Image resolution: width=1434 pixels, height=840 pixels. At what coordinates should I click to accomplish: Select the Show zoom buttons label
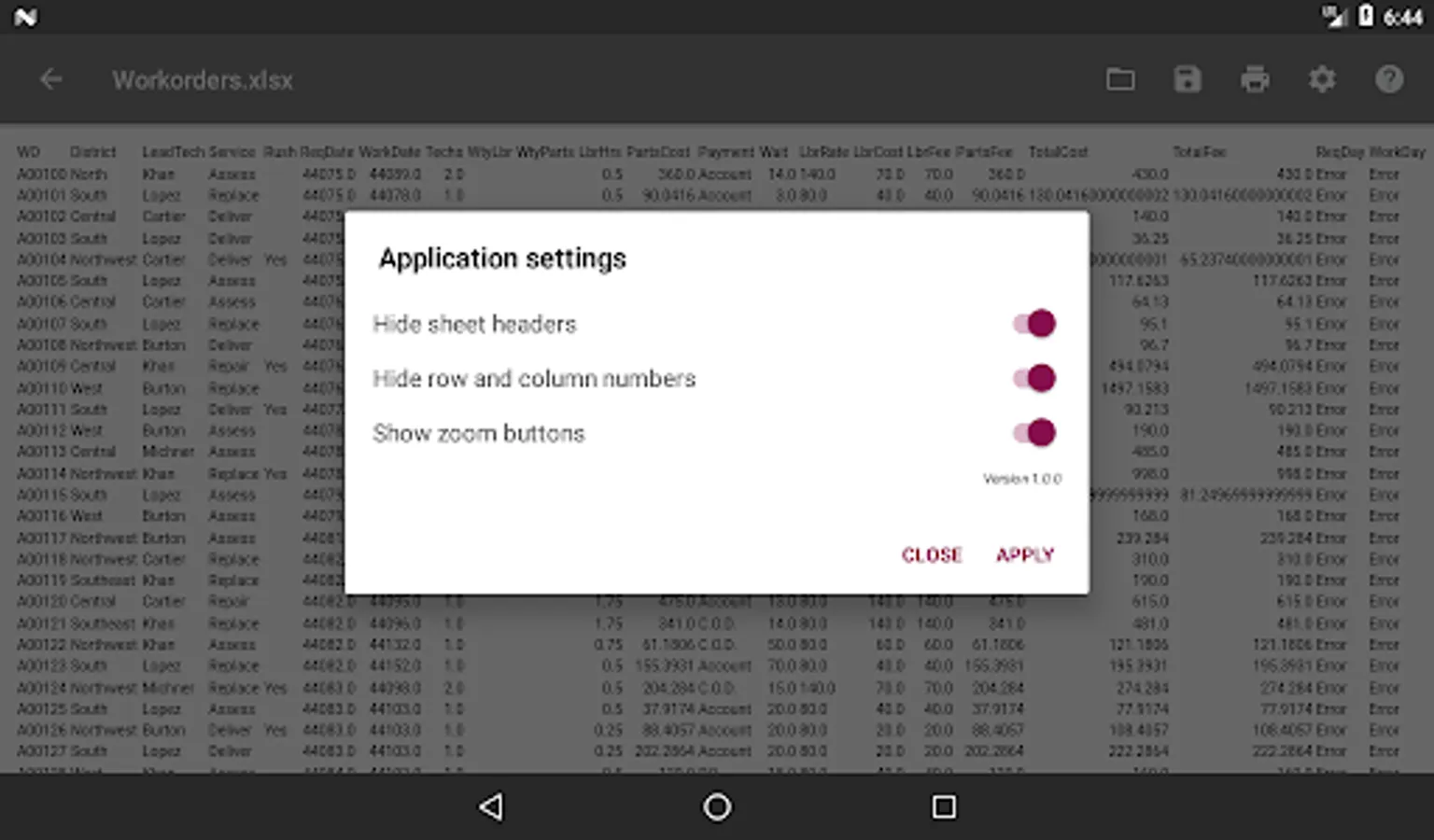[478, 433]
